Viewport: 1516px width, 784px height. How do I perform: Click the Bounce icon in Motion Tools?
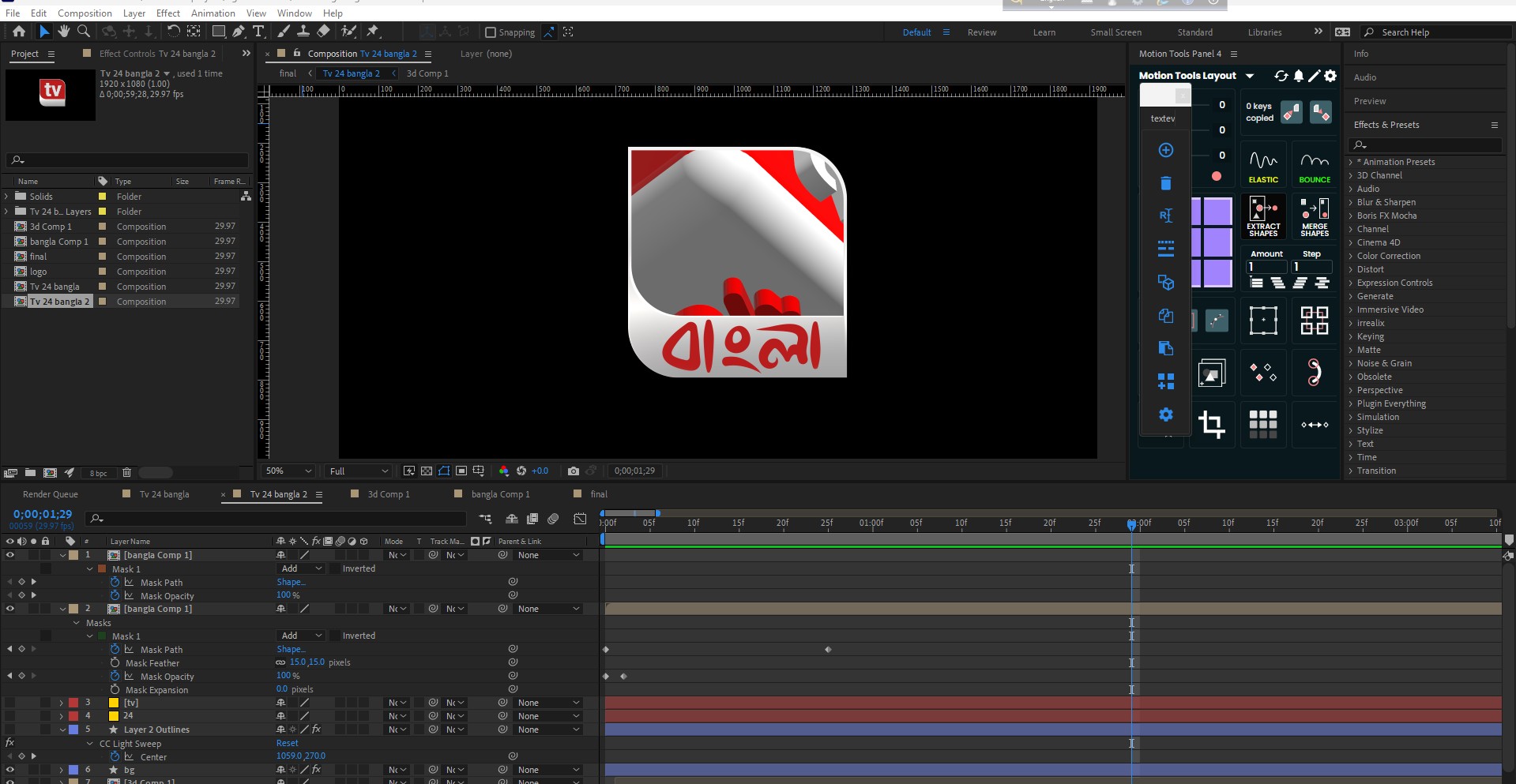(x=1315, y=166)
